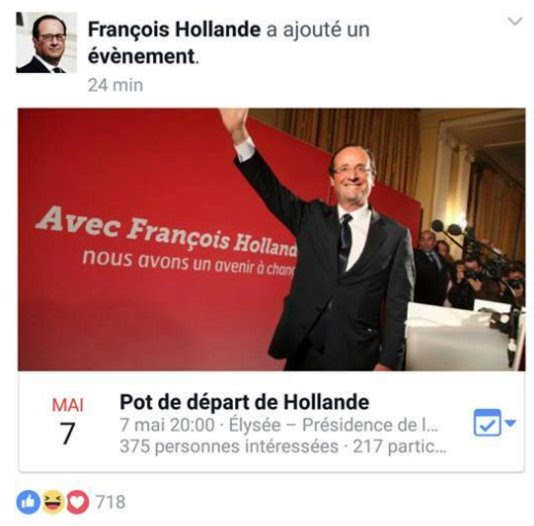Click the 'a ajouté un' header text

pos(318,29)
